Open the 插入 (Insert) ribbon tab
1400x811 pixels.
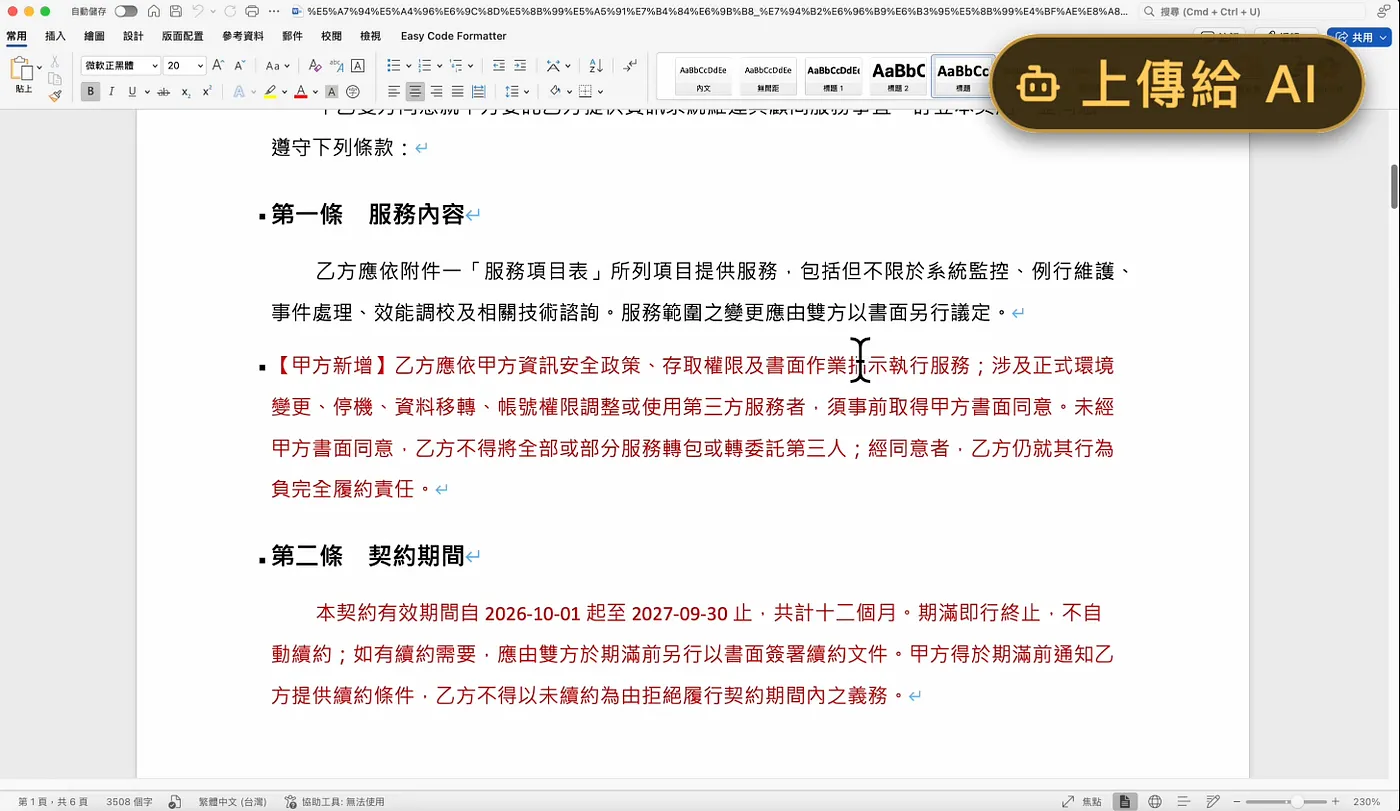coord(55,36)
